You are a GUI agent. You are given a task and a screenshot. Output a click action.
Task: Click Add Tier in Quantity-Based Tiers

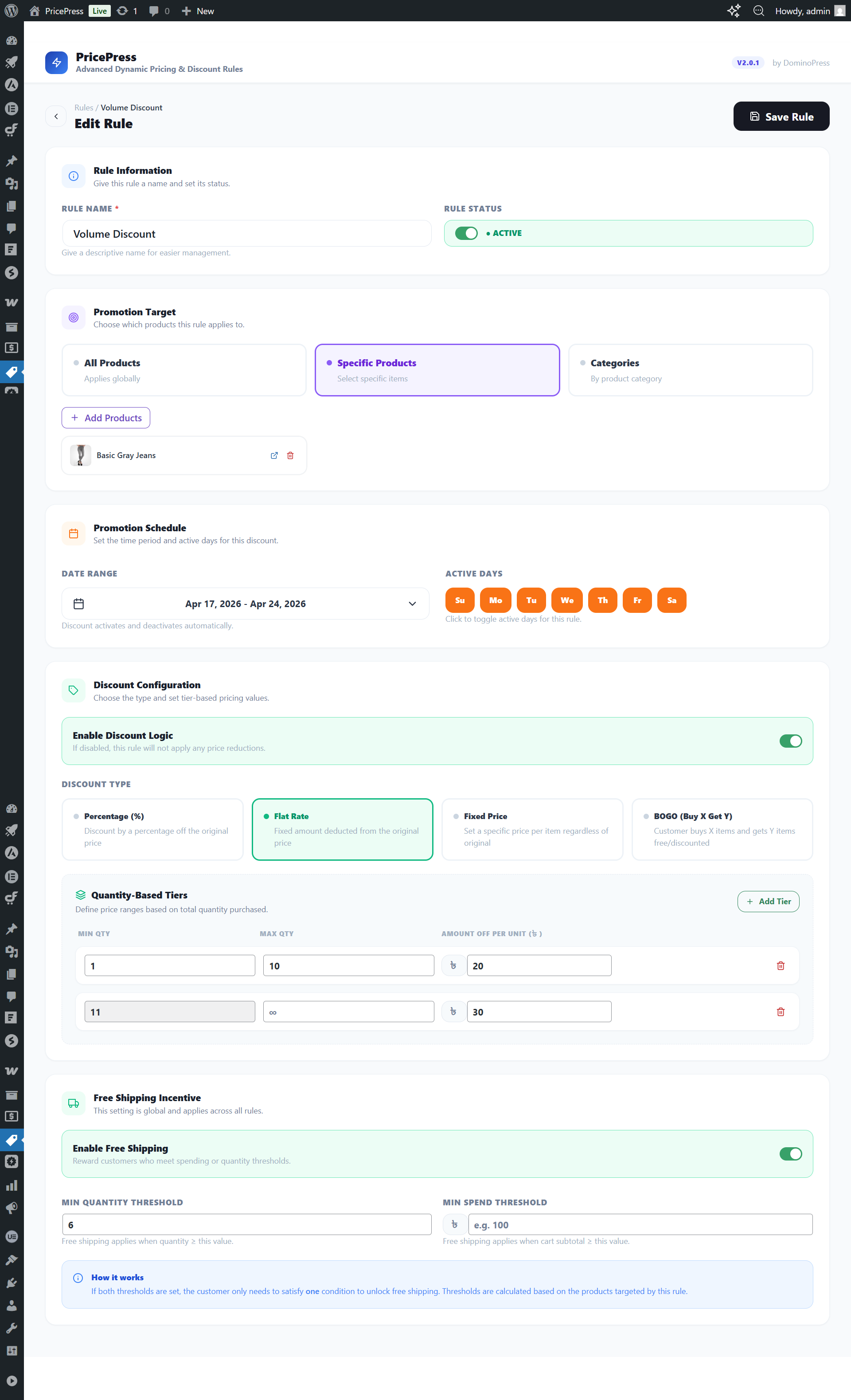tap(768, 901)
